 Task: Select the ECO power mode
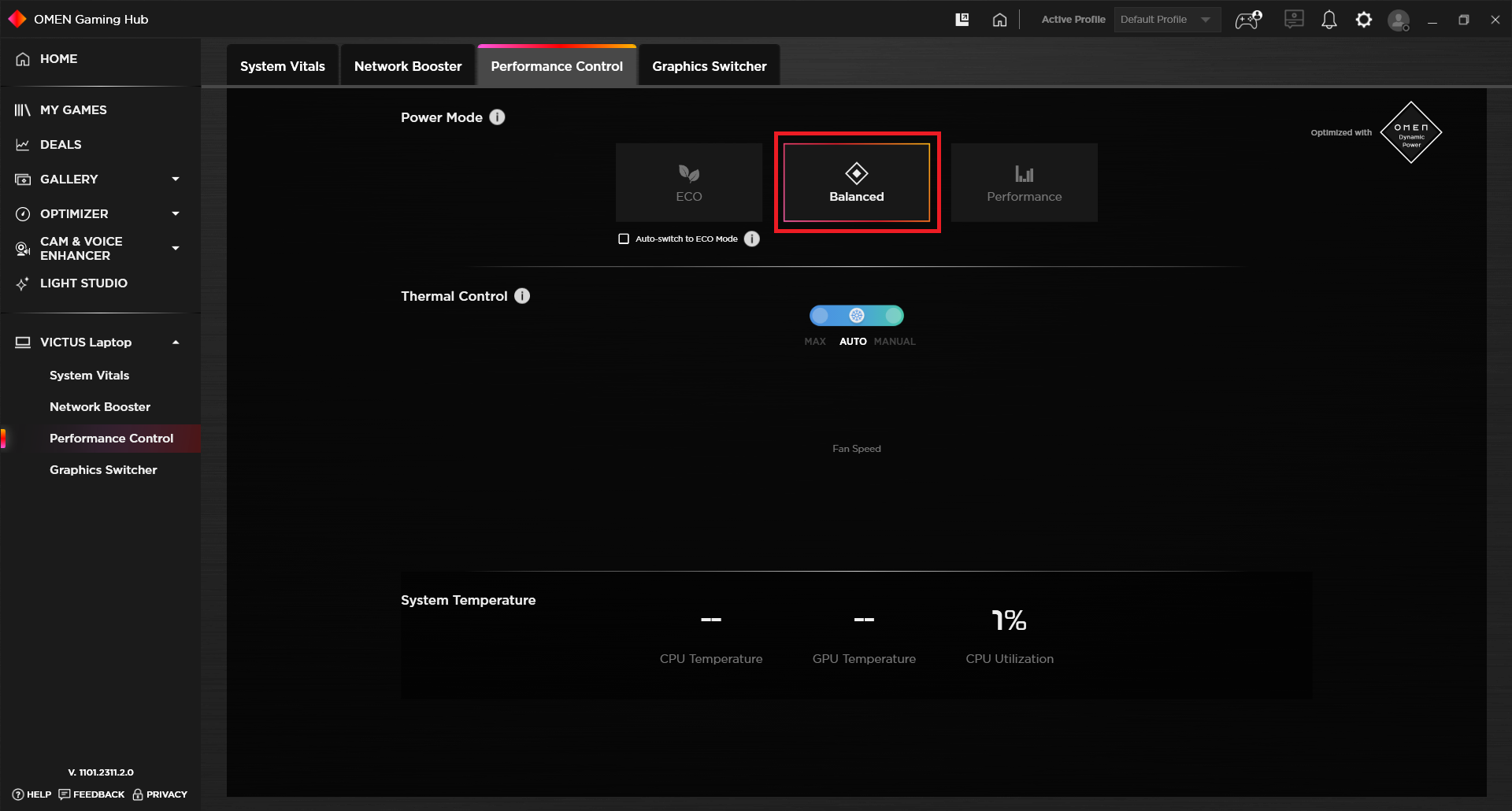tap(689, 183)
